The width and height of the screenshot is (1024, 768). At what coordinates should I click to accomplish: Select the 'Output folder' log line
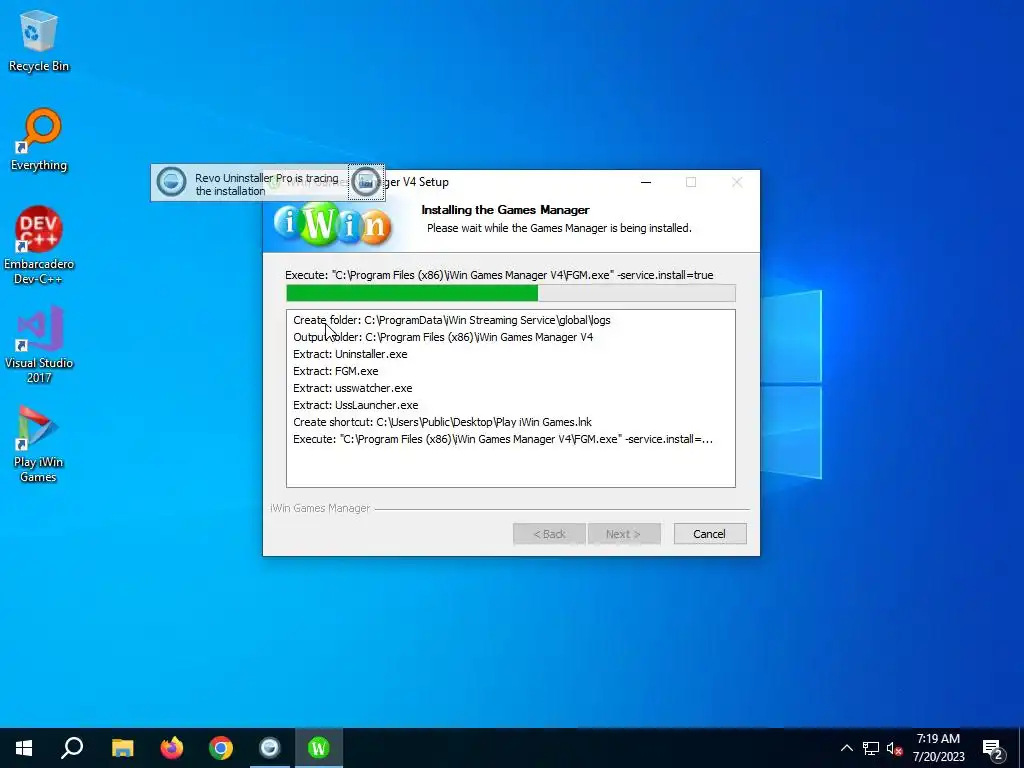pos(443,337)
